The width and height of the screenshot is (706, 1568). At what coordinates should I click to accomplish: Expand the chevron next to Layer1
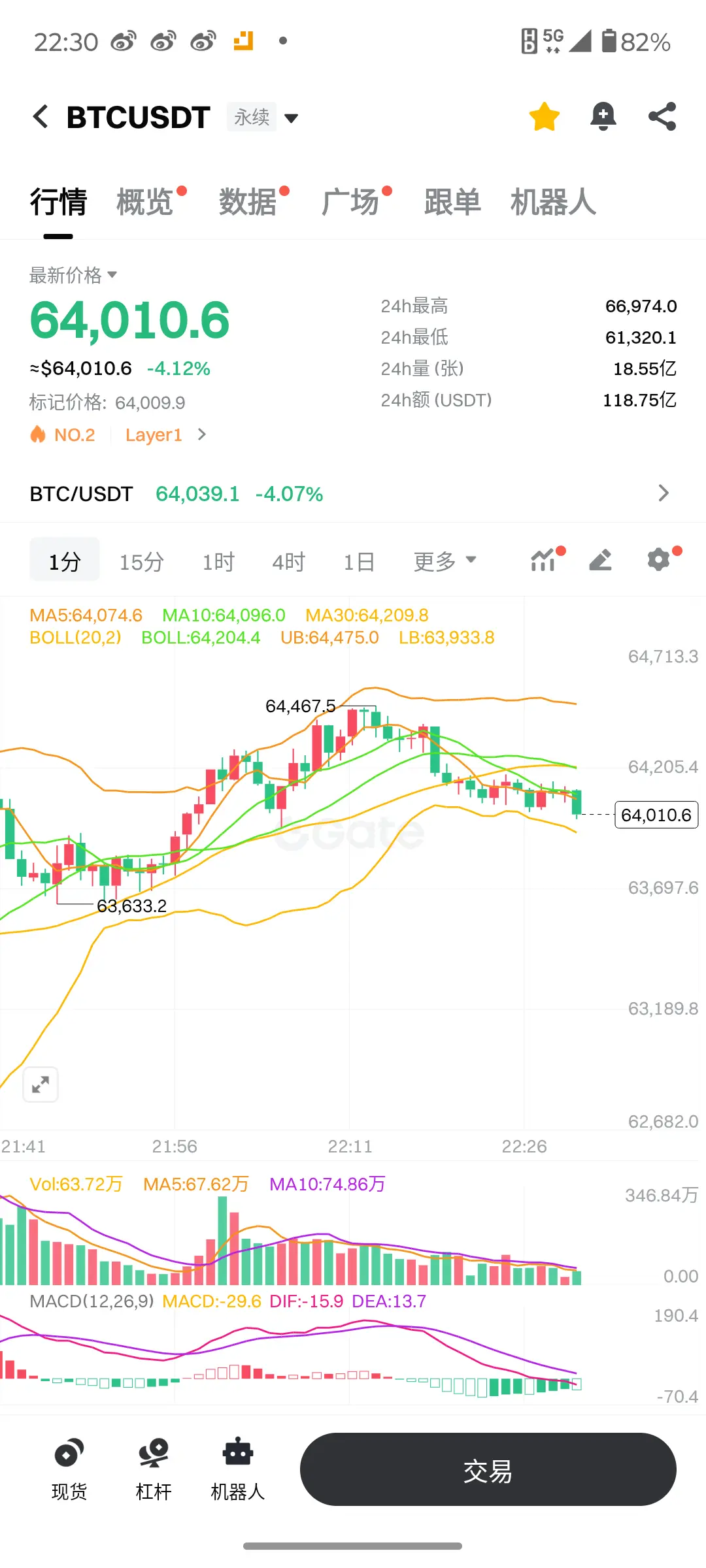point(201,434)
